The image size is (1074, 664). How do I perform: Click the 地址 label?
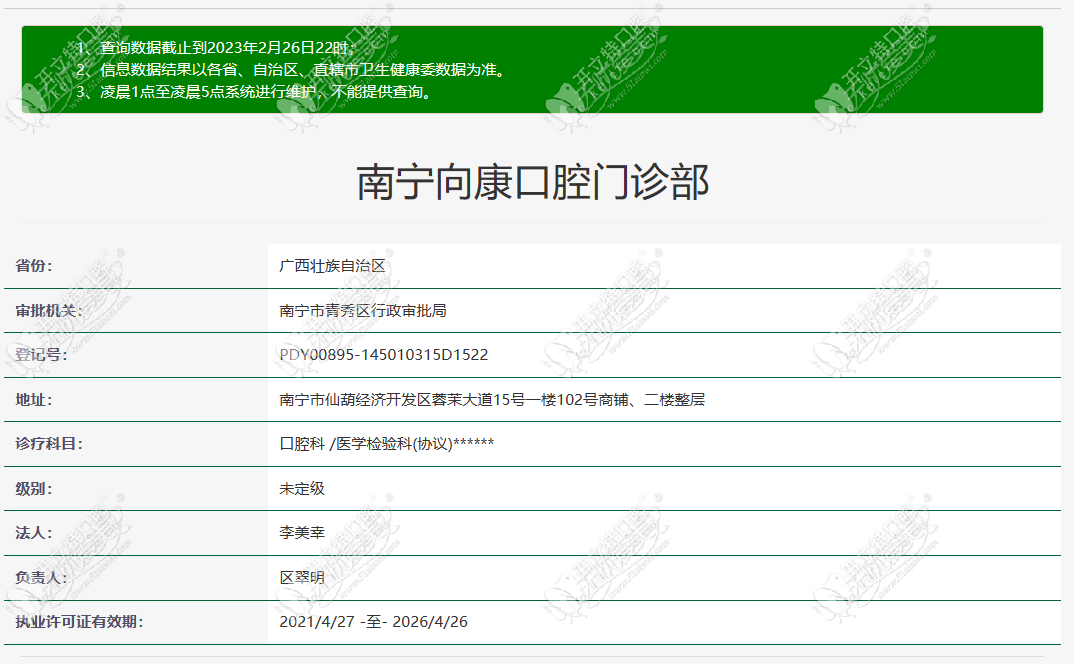(x=34, y=399)
